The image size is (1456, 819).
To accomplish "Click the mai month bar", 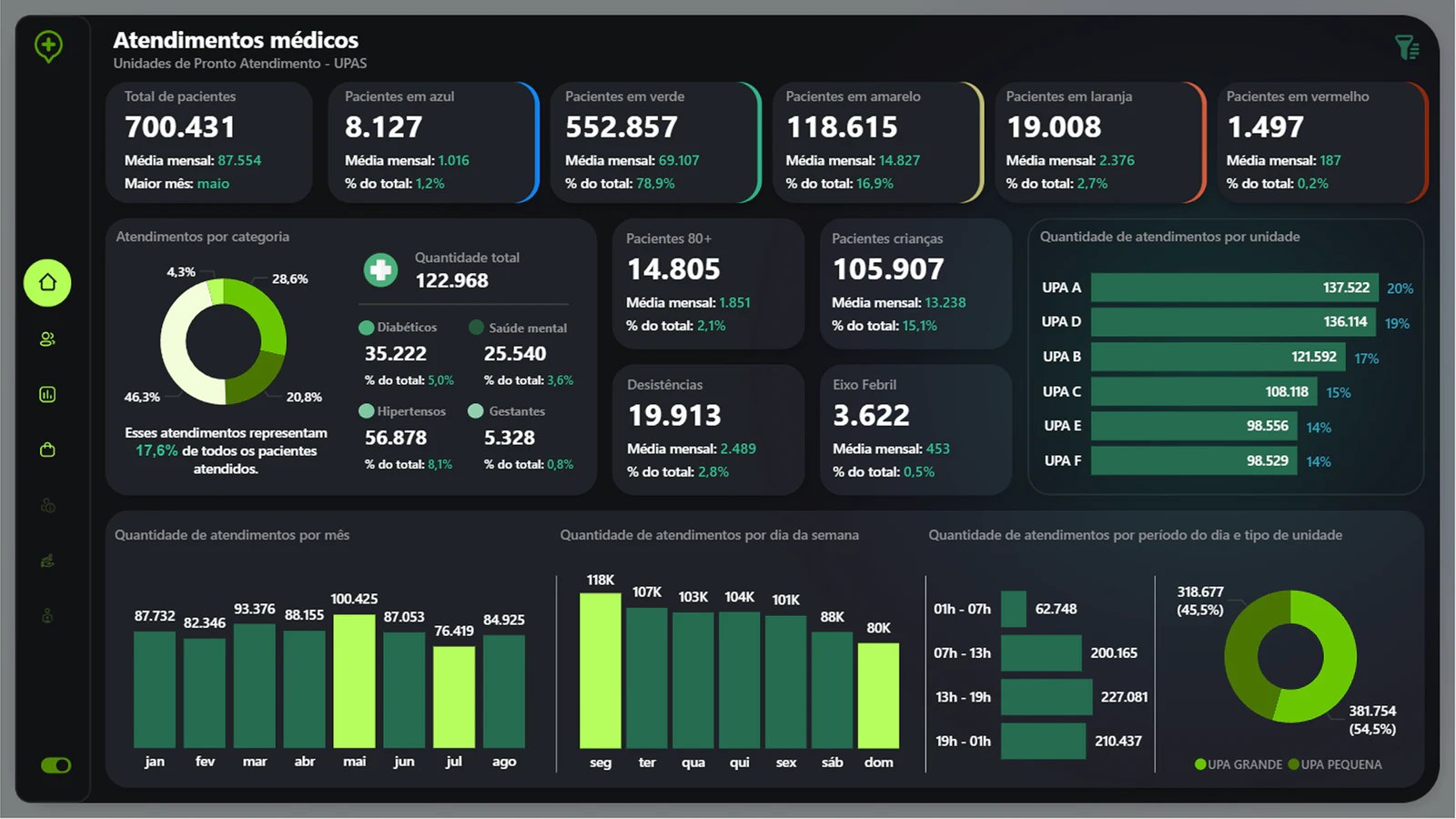I will pos(354,681).
